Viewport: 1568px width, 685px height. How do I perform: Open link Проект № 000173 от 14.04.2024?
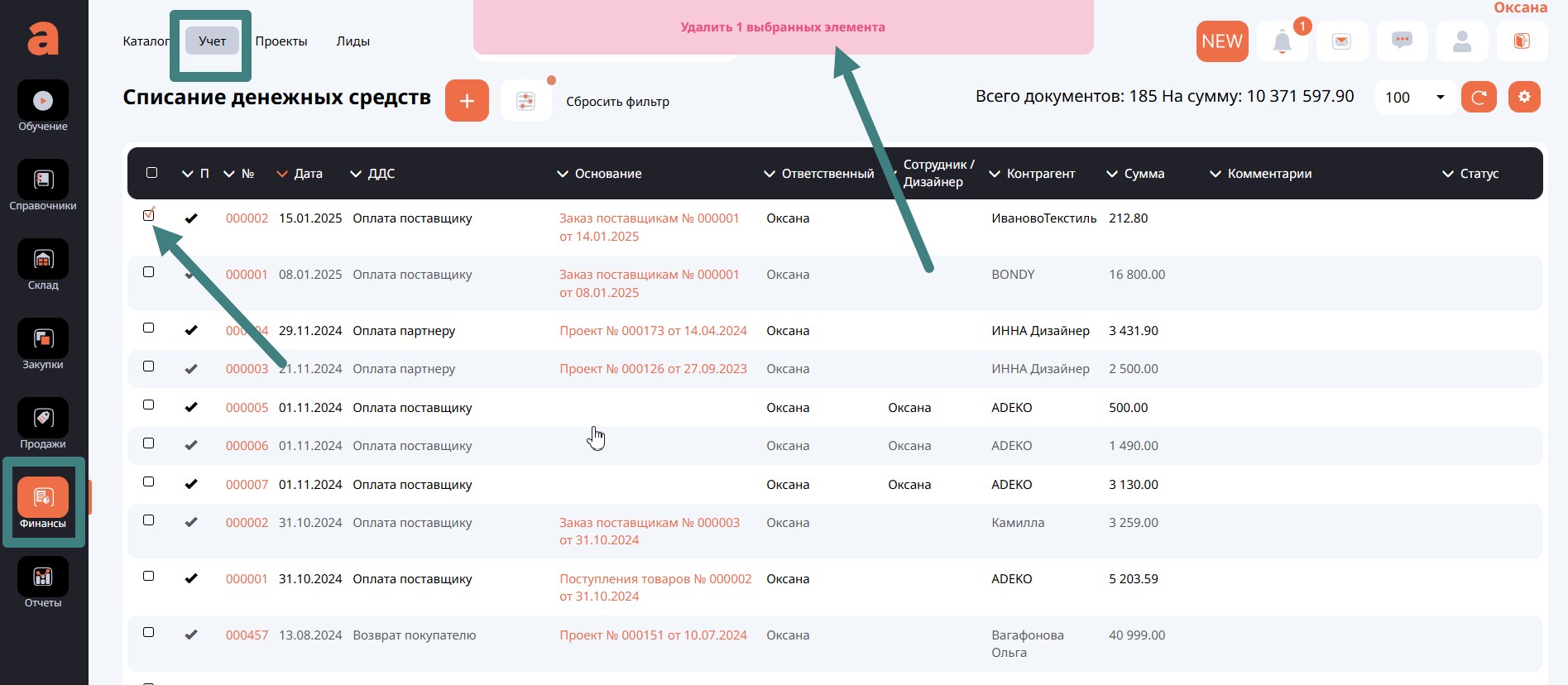(x=653, y=331)
